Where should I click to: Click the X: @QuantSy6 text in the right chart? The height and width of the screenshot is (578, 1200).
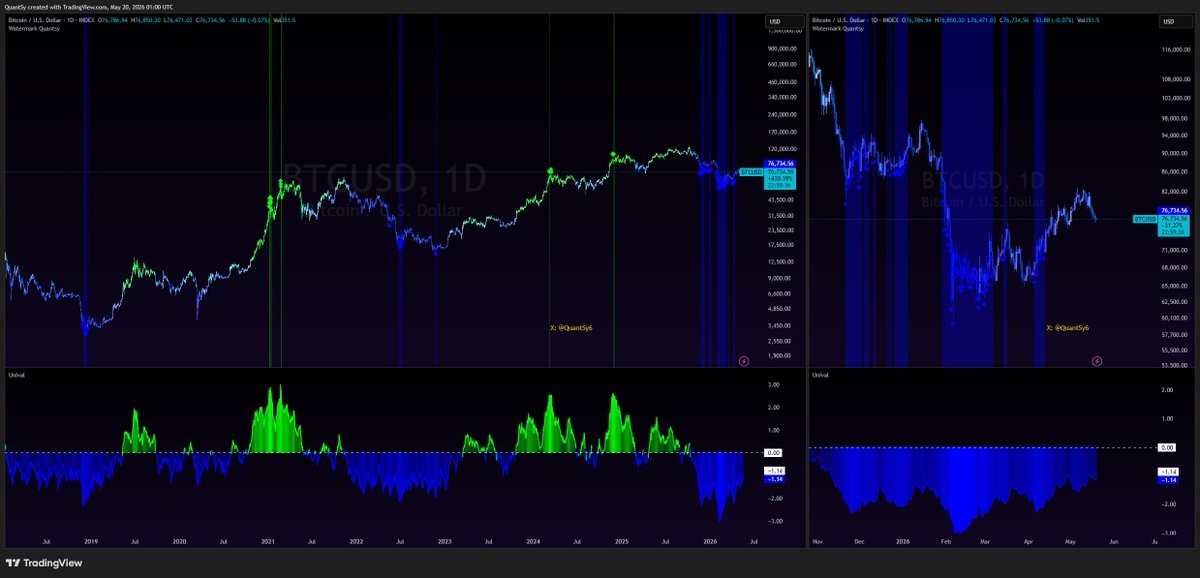[x=1068, y=327]
